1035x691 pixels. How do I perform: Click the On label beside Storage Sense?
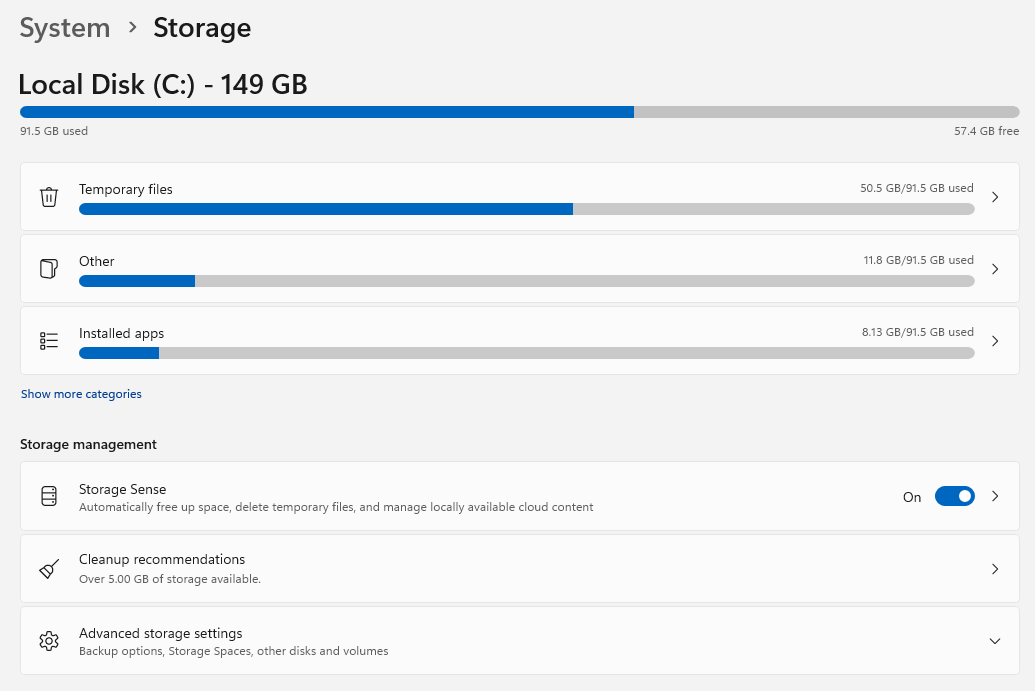[911, 496]
